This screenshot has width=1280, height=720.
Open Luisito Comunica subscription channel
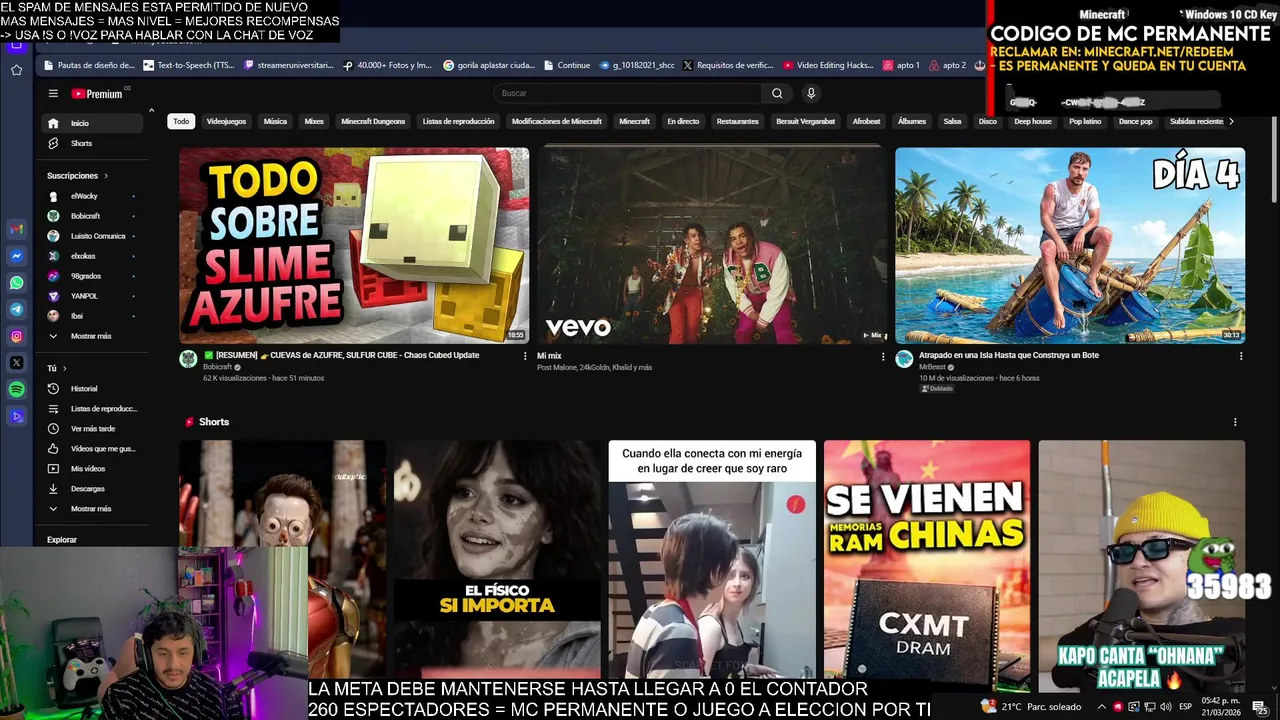pos(92,236)
